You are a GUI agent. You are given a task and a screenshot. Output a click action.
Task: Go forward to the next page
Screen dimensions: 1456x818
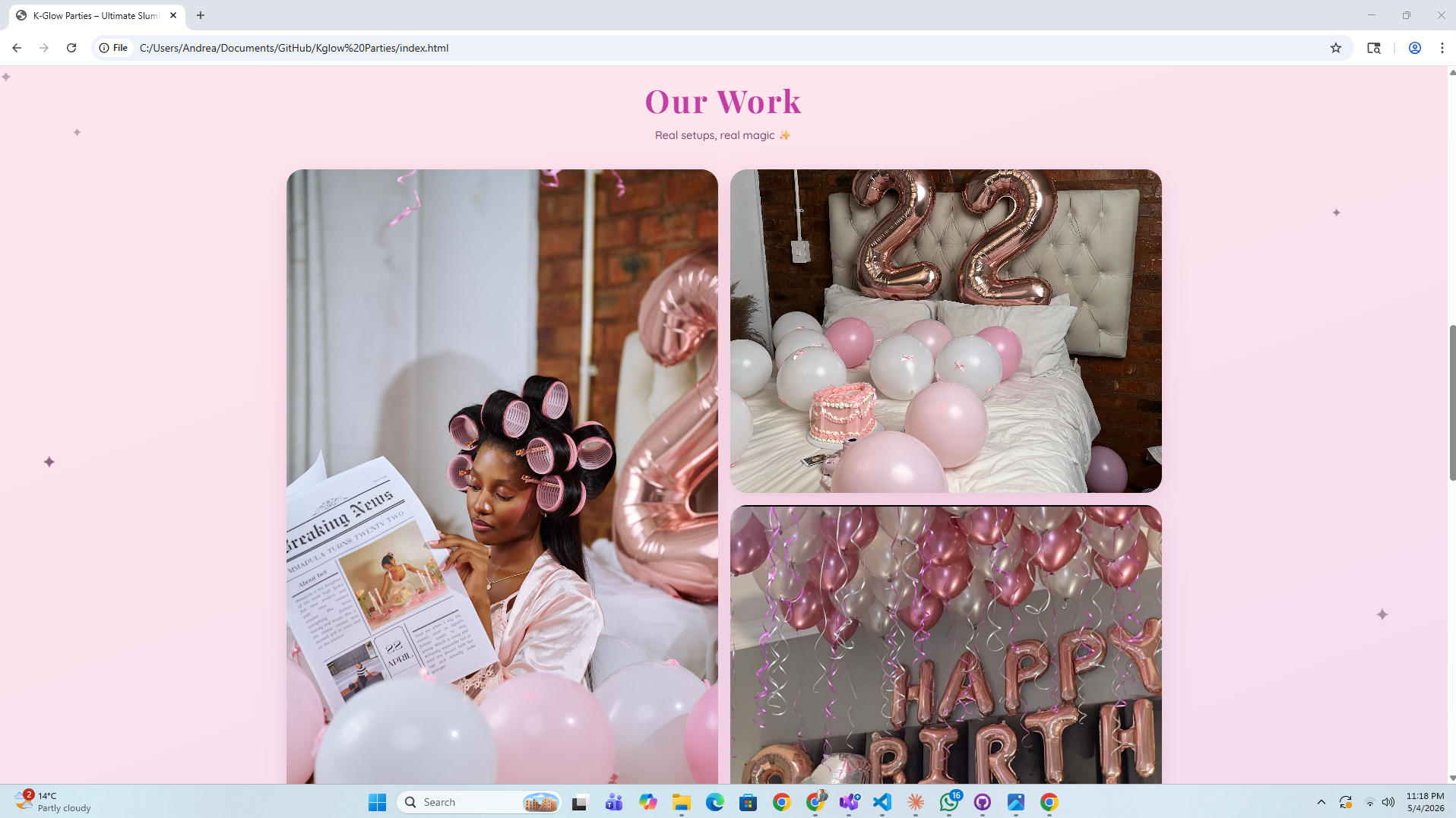44,48
